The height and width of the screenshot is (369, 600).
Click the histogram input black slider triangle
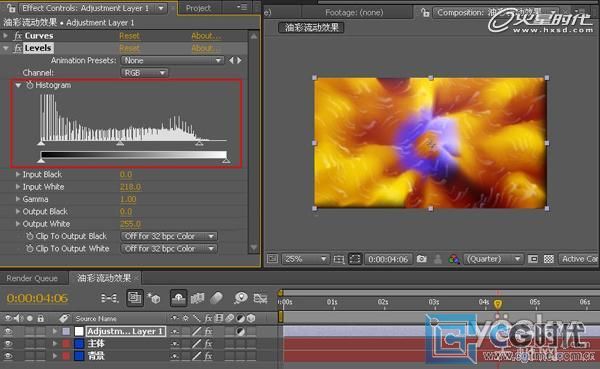41,143
